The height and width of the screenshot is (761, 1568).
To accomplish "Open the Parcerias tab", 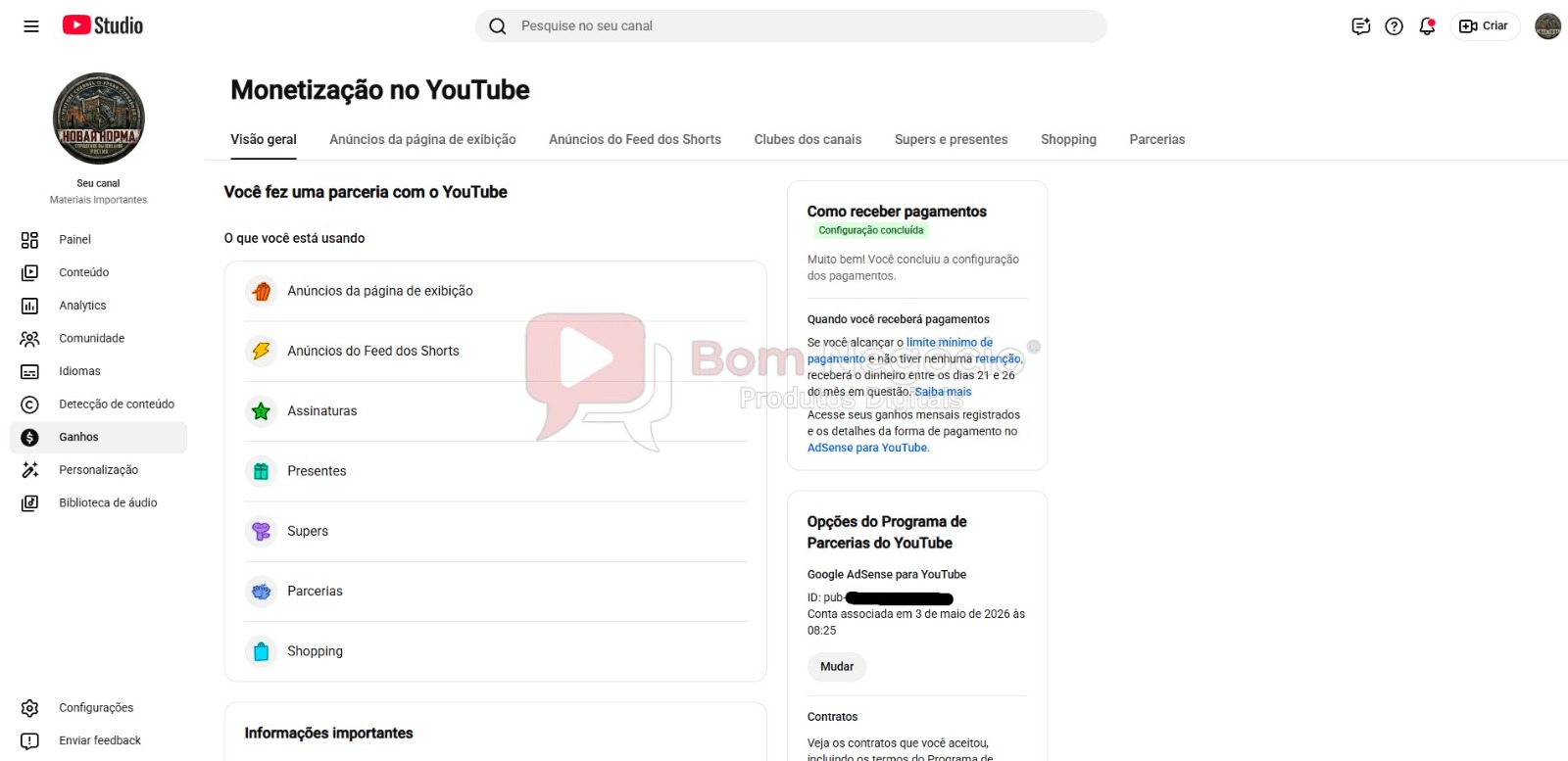I will coord(1157,140).
